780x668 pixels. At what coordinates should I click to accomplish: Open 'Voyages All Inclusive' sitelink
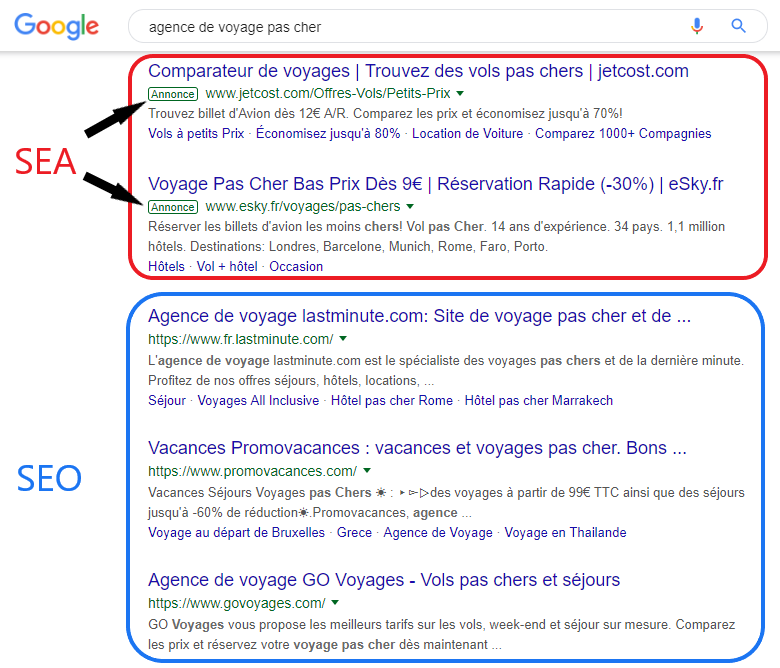[258, 401]
